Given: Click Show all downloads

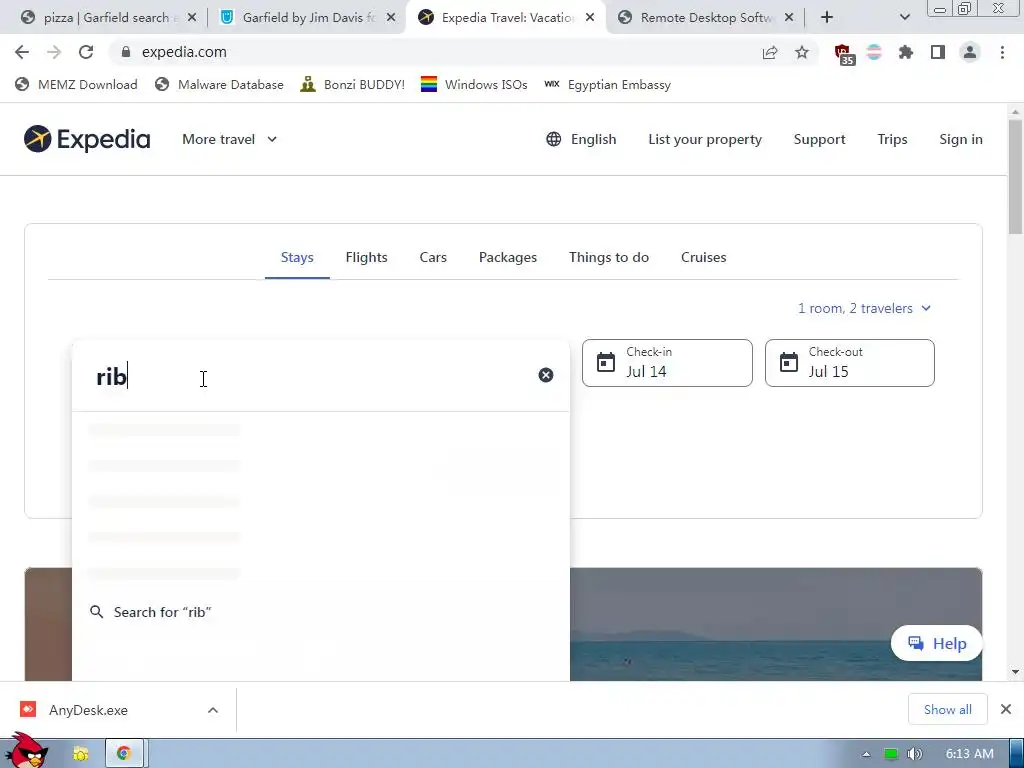Looking at the screenshot, I should [x=948, y=710].
